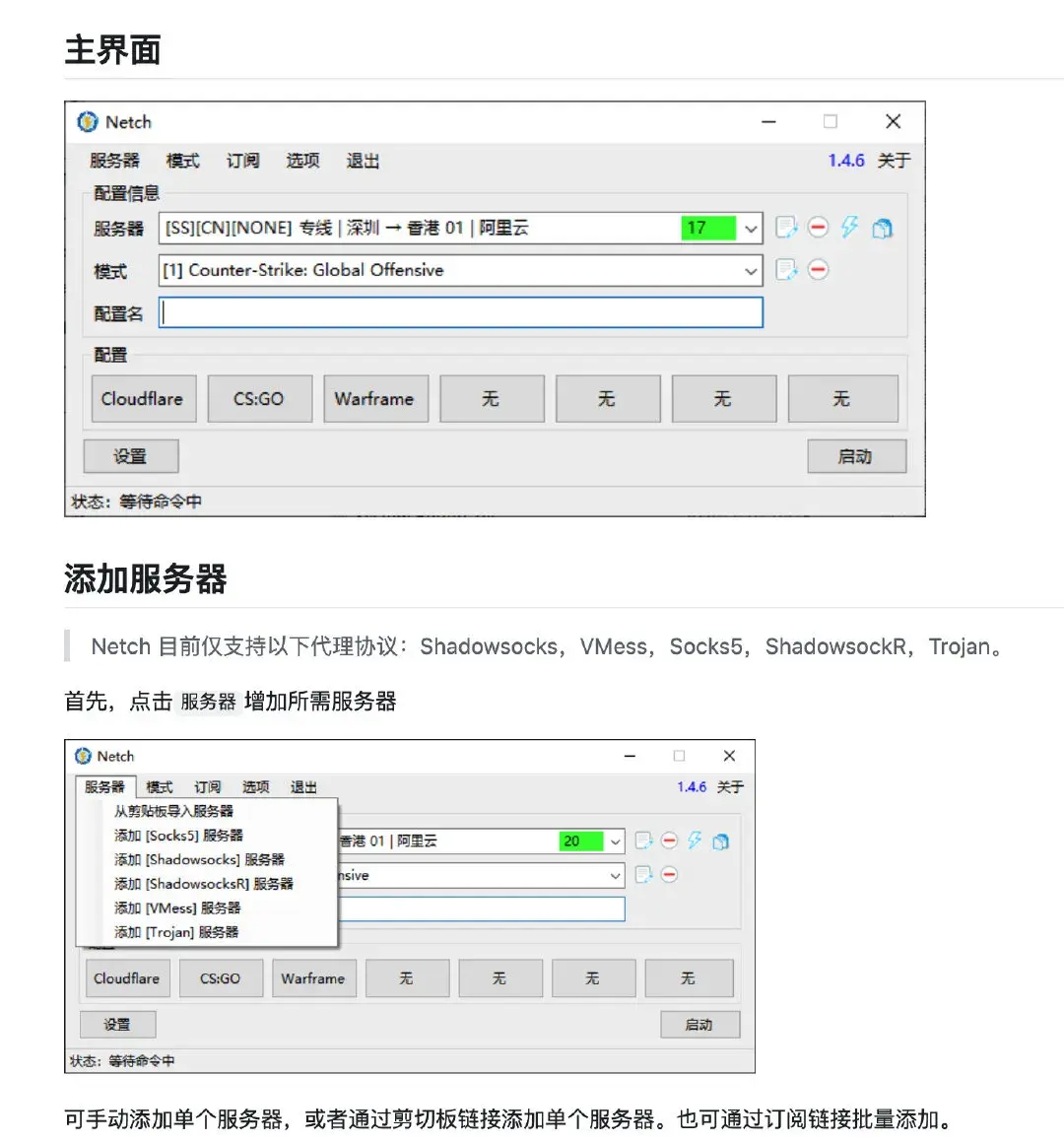The width and height of the screenshot is (1064, 1143).
Task: Click the 设置 settings button
Action: (x=130, y=455)
